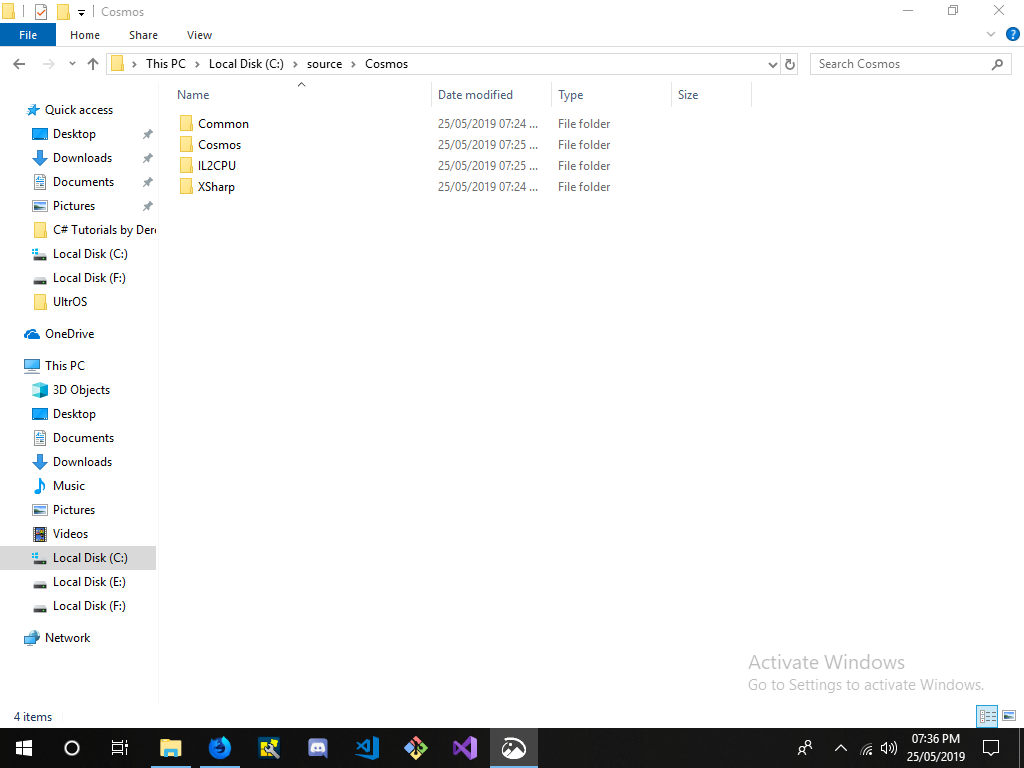Open the Home ribbon tab
This screenshot has height=768, width=1024.
(85, 34)
